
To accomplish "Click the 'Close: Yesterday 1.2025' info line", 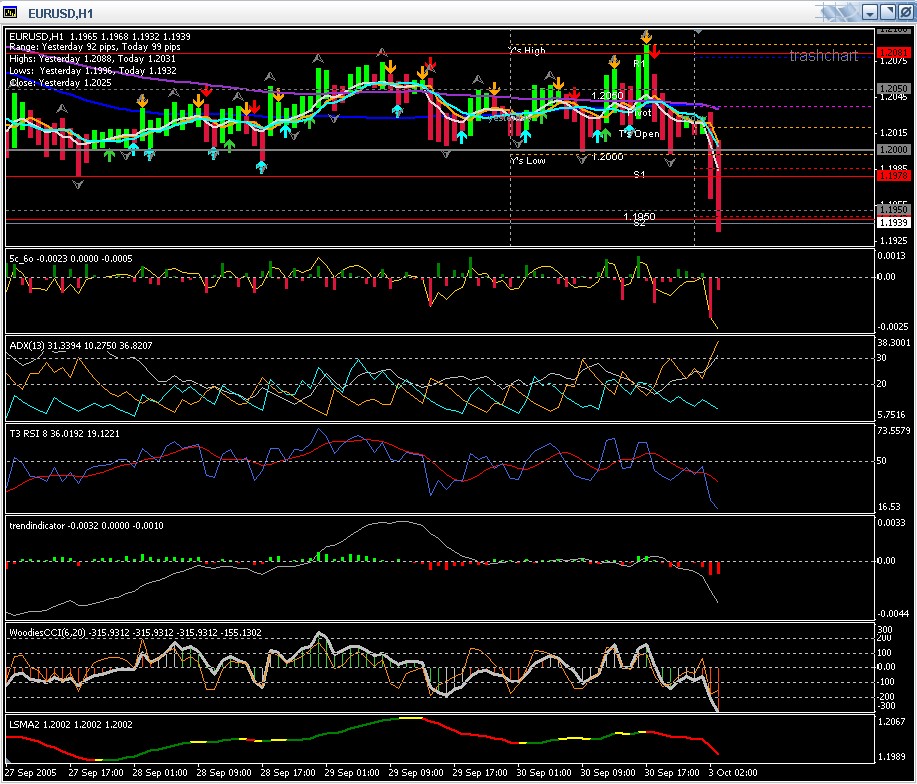I will [x=60, y=82].
